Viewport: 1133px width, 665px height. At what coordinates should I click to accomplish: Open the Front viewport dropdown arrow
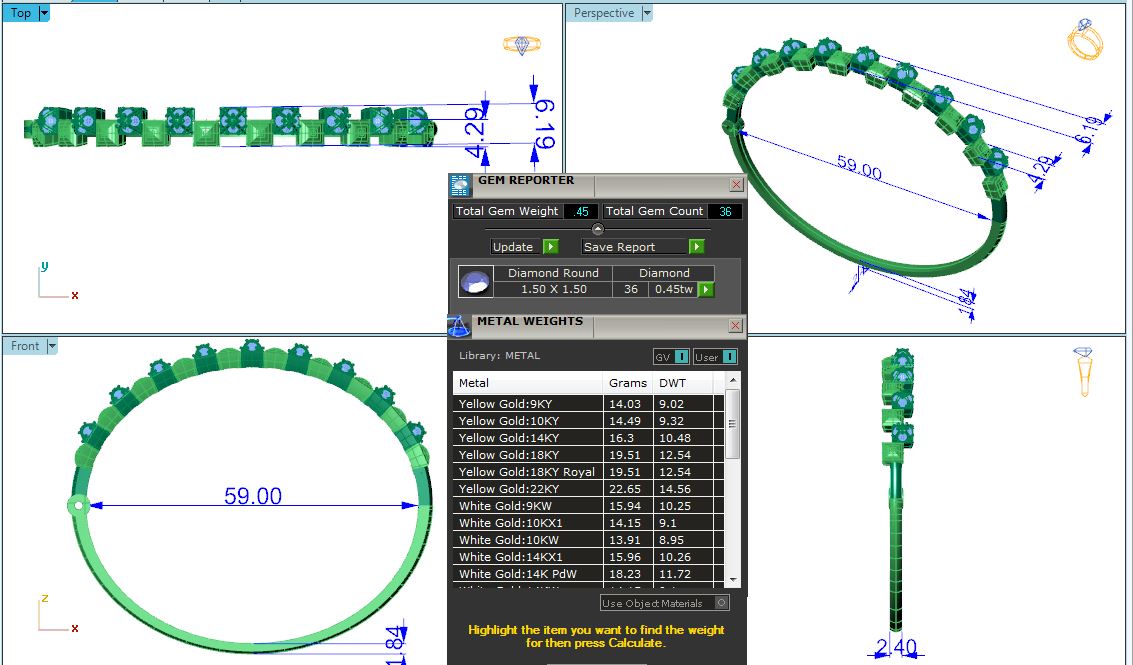pos(52,346)
